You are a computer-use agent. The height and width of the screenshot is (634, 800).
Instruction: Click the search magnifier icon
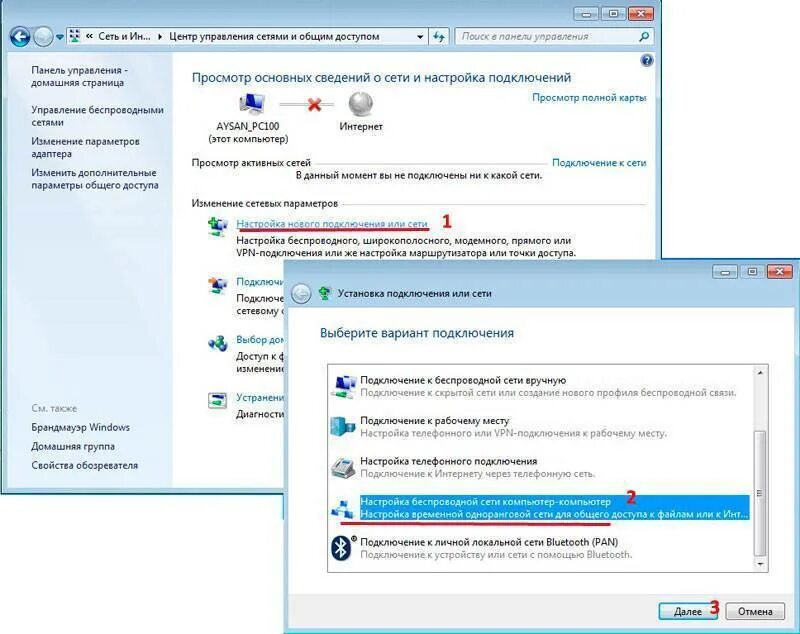[644, 37]
